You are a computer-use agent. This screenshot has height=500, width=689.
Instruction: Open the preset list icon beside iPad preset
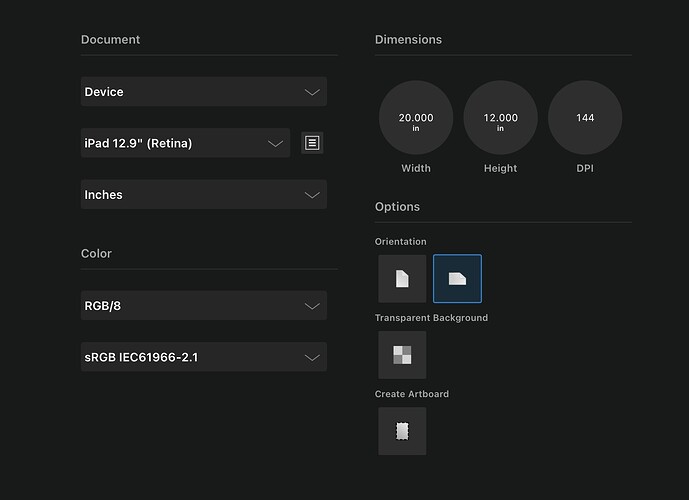(312, 143)
